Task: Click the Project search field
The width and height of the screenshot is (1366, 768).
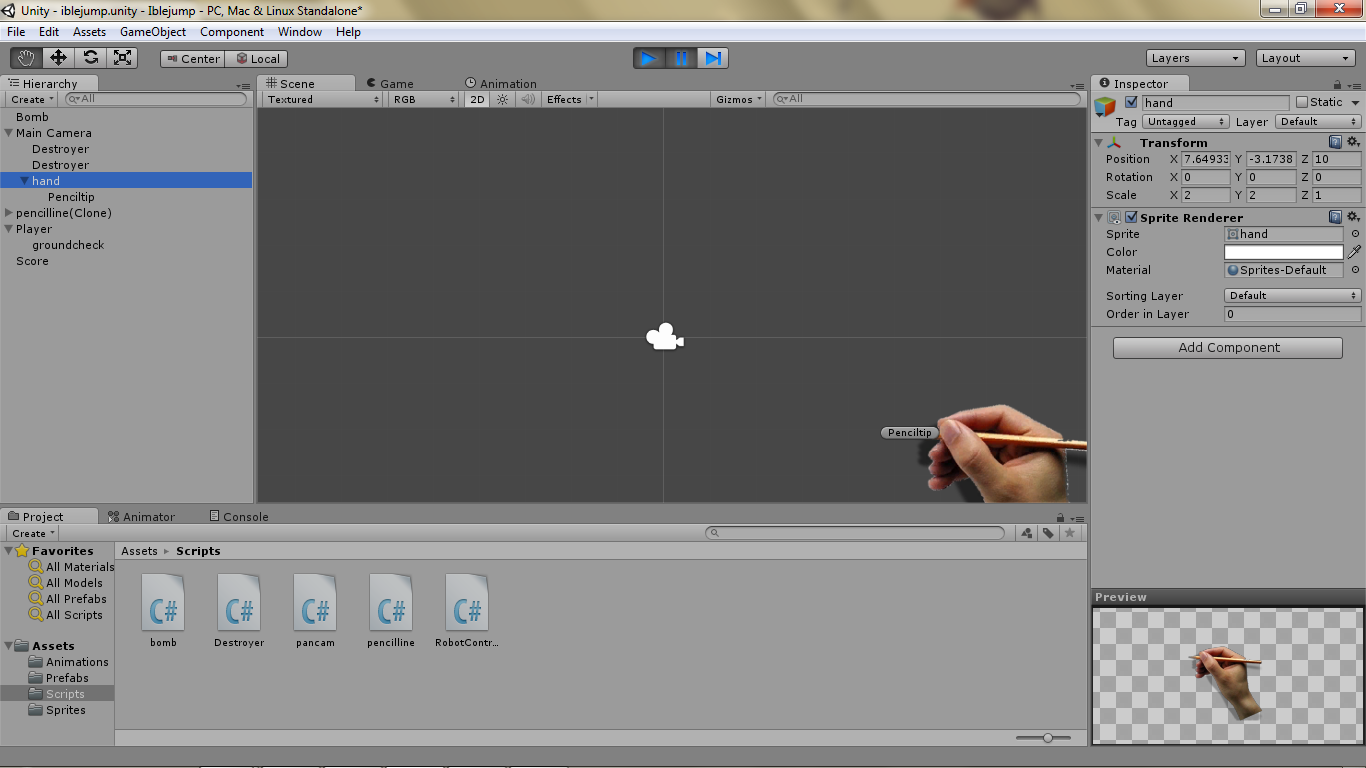Action: tap(855, 533)
